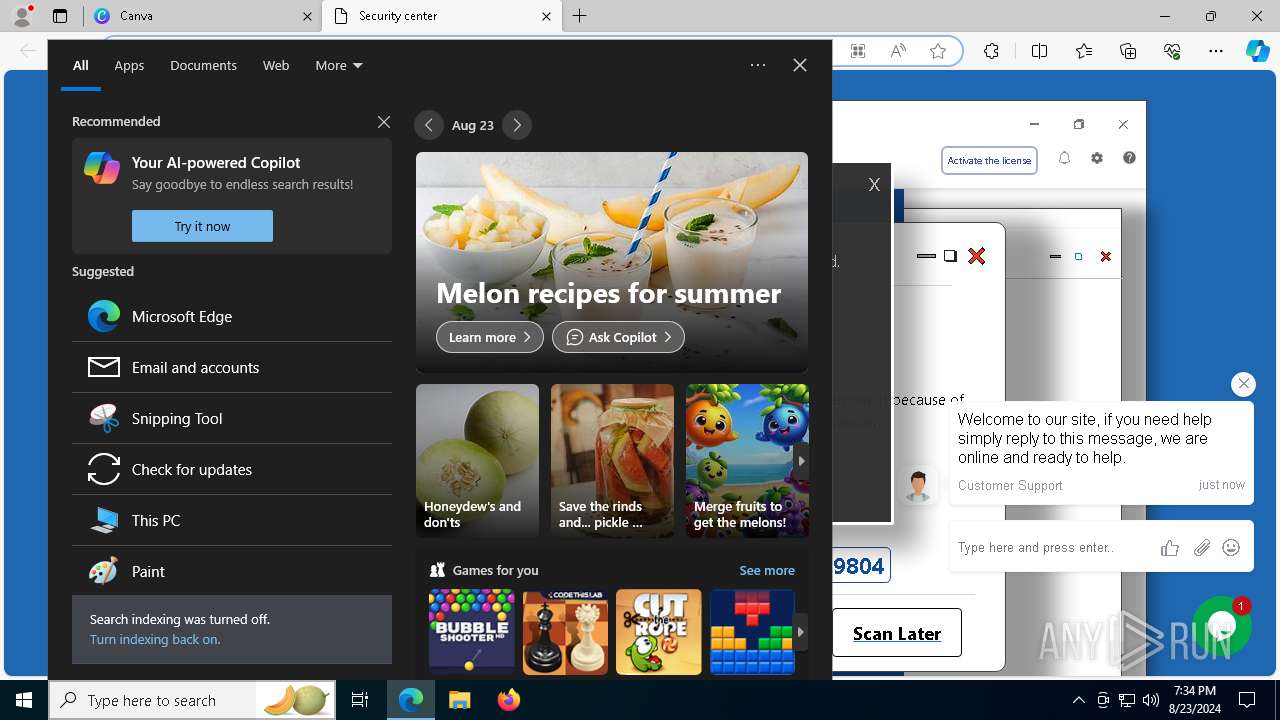
Task: Open Honeydew's and don'ts card
Action: pyautogui.click(x=477, y=461)
